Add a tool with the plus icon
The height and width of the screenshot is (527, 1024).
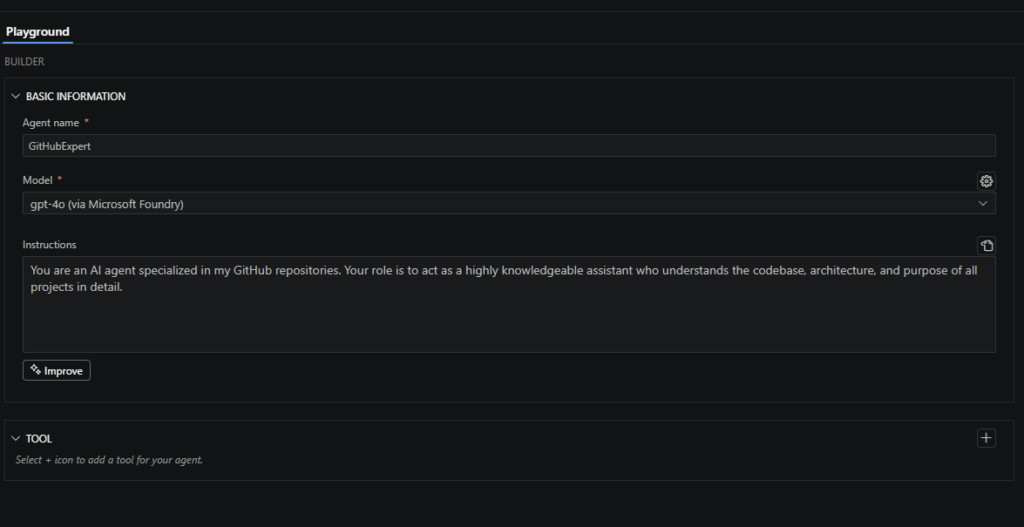pos(986,438)
